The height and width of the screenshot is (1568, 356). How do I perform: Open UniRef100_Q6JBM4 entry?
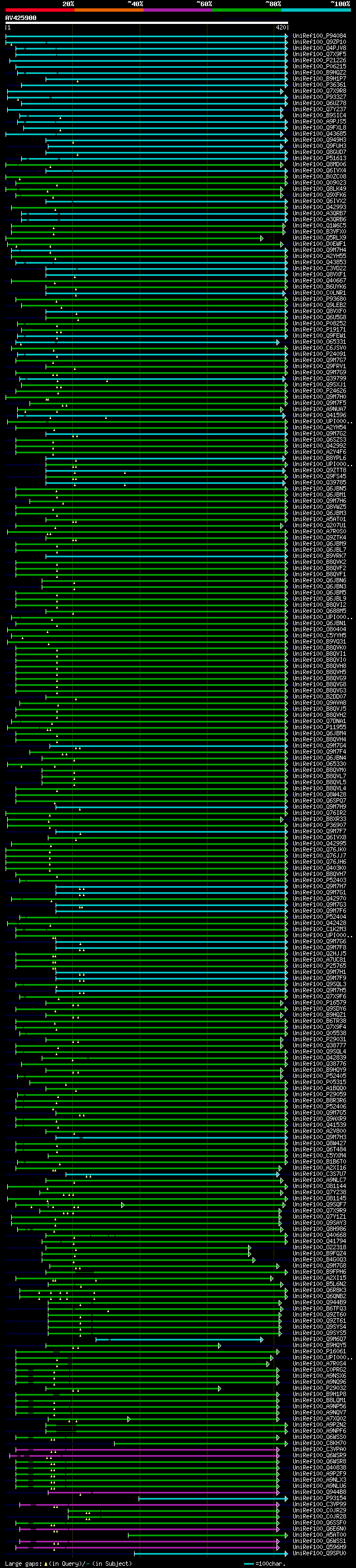(319, 734)
